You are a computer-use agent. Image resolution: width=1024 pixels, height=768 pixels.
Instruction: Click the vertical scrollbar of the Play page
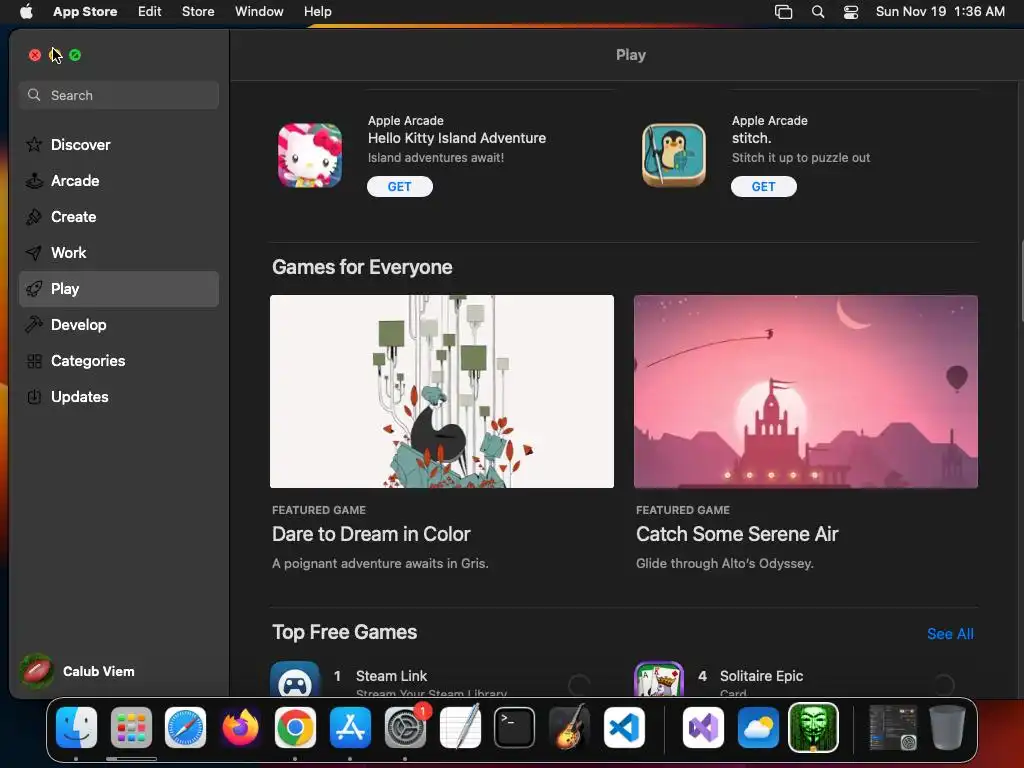[x=1020, y=281]
